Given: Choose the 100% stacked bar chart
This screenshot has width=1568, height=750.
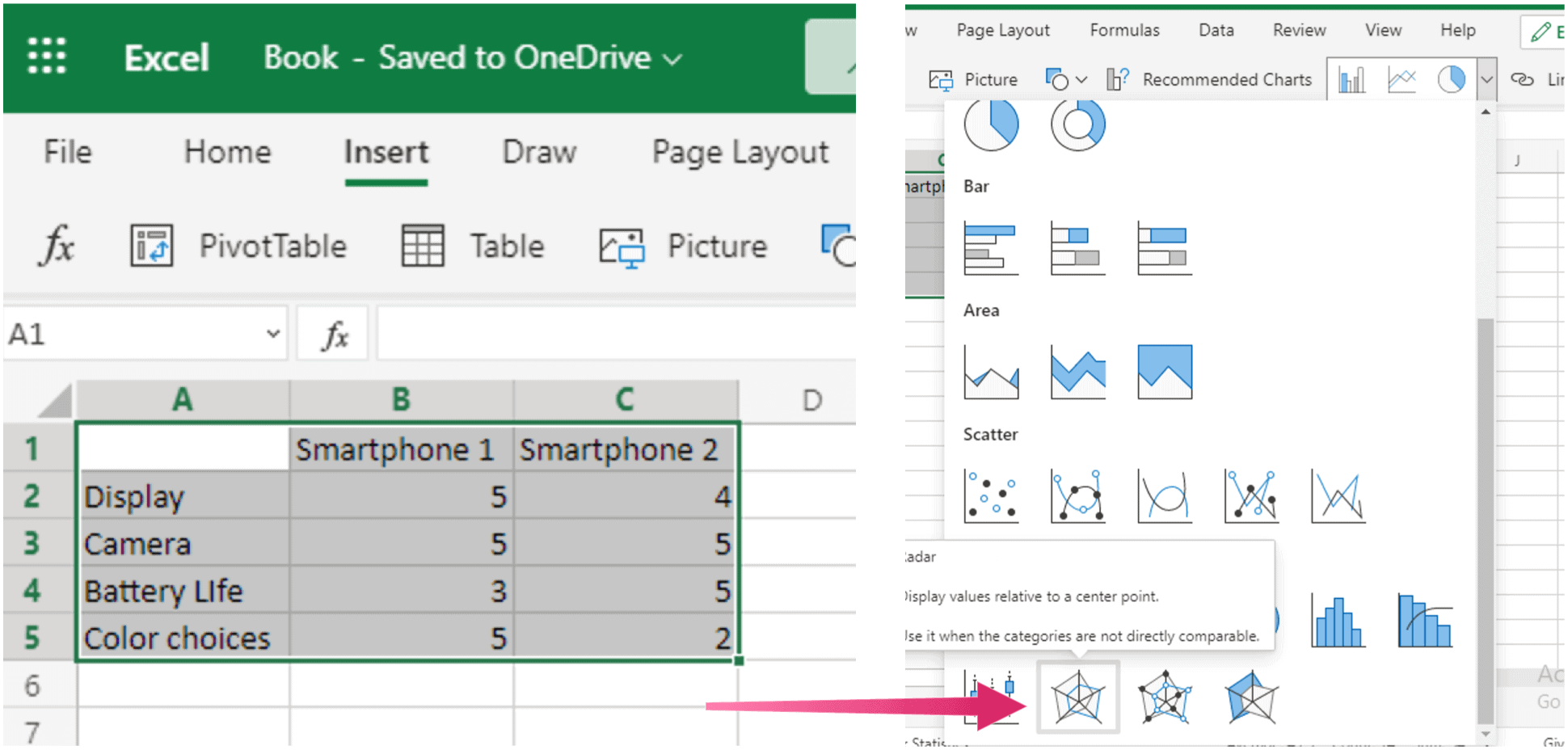Looking at the screenshot, I should pos(1164,248).
